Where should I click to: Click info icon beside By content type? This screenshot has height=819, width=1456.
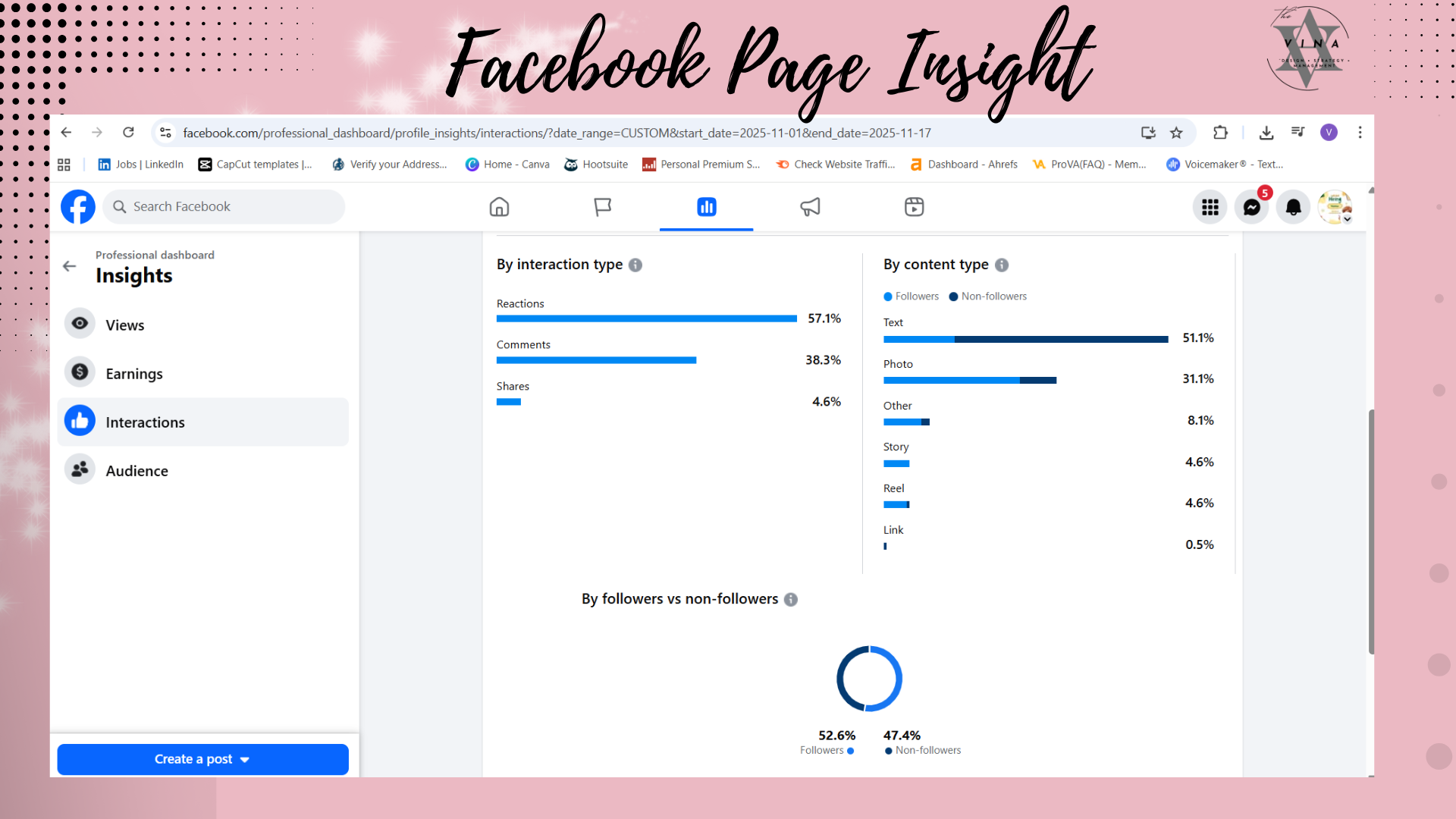(x=1002, y=265)
